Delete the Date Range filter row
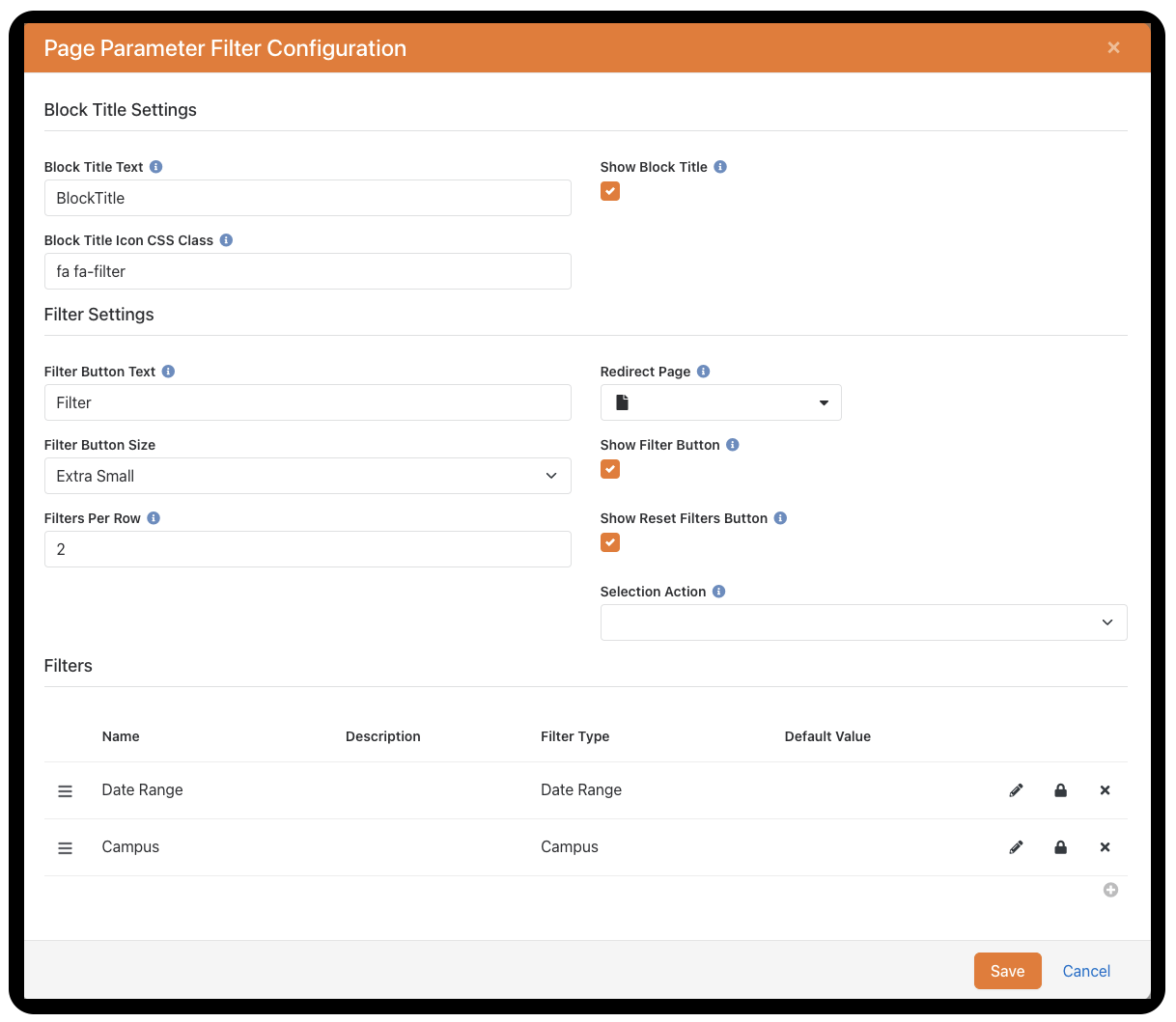1176x1022 pixels. [1105, 790]
